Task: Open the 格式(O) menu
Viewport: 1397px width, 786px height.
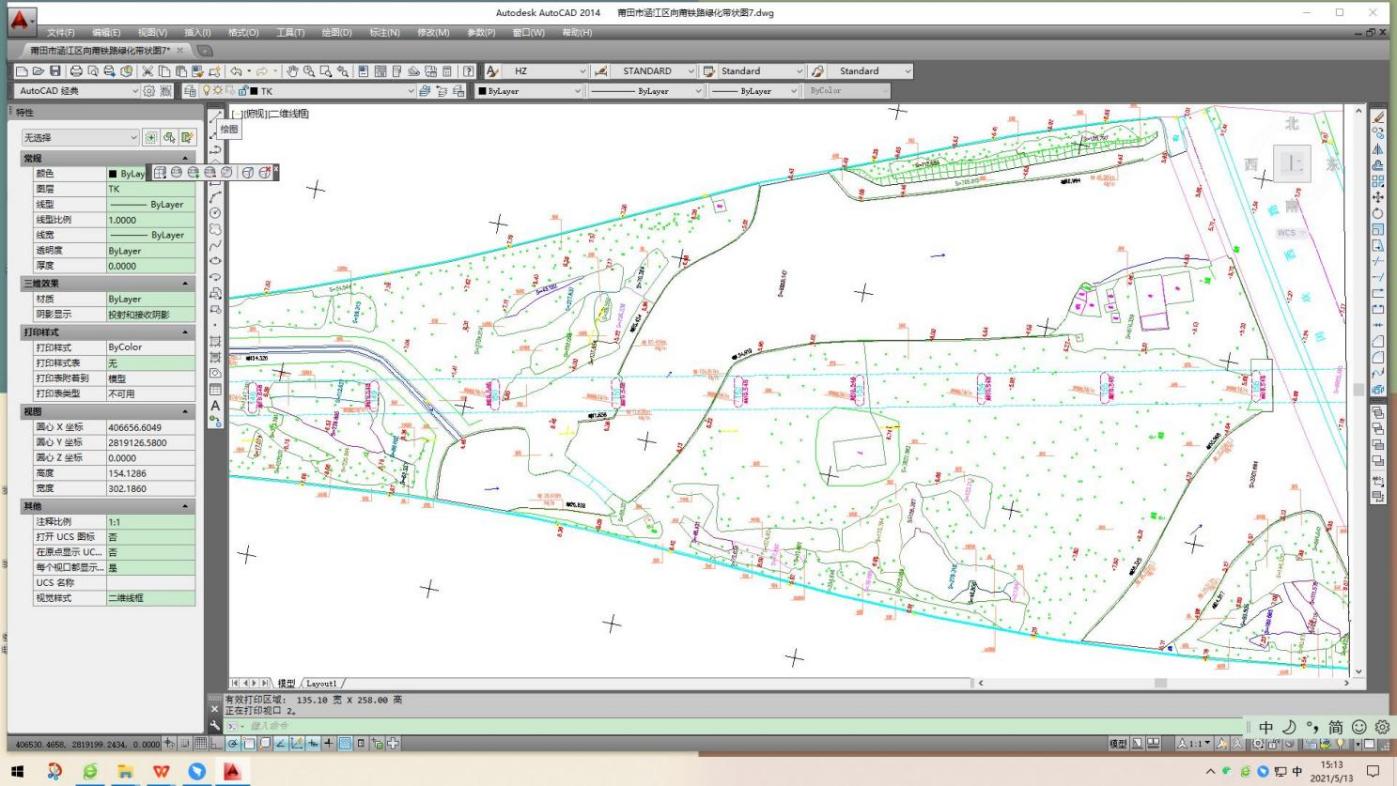Action: click(x=243, y=33)
